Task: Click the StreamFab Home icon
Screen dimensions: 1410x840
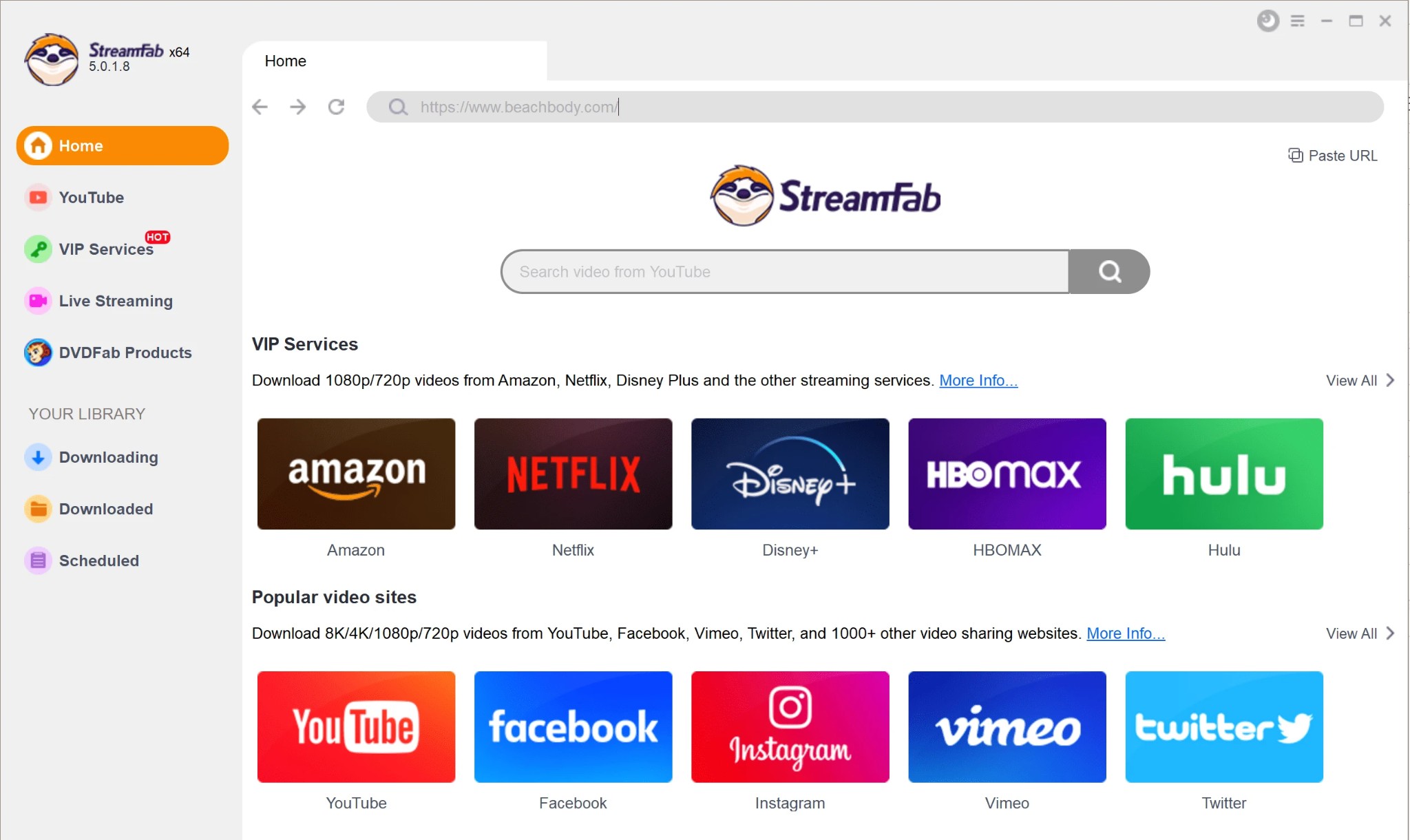Action: (37, 145)
